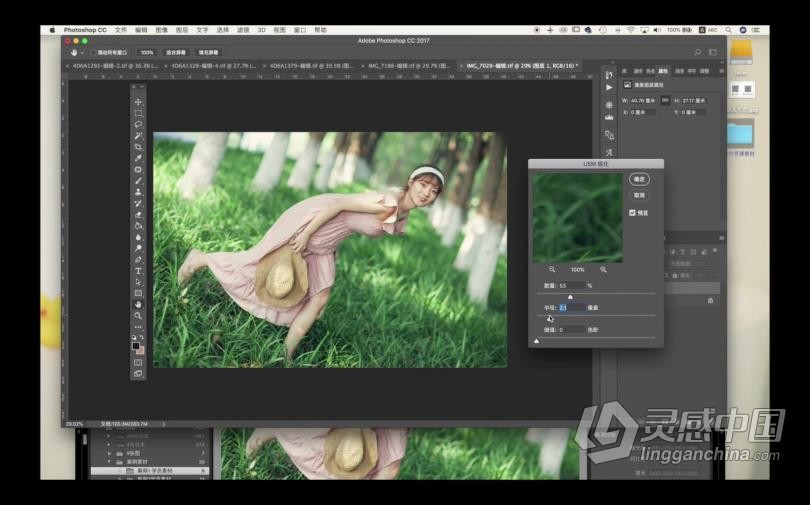Toggle Scroll All Windows checkbox
This screenshot has height=505, width=810.
point(94,53)
